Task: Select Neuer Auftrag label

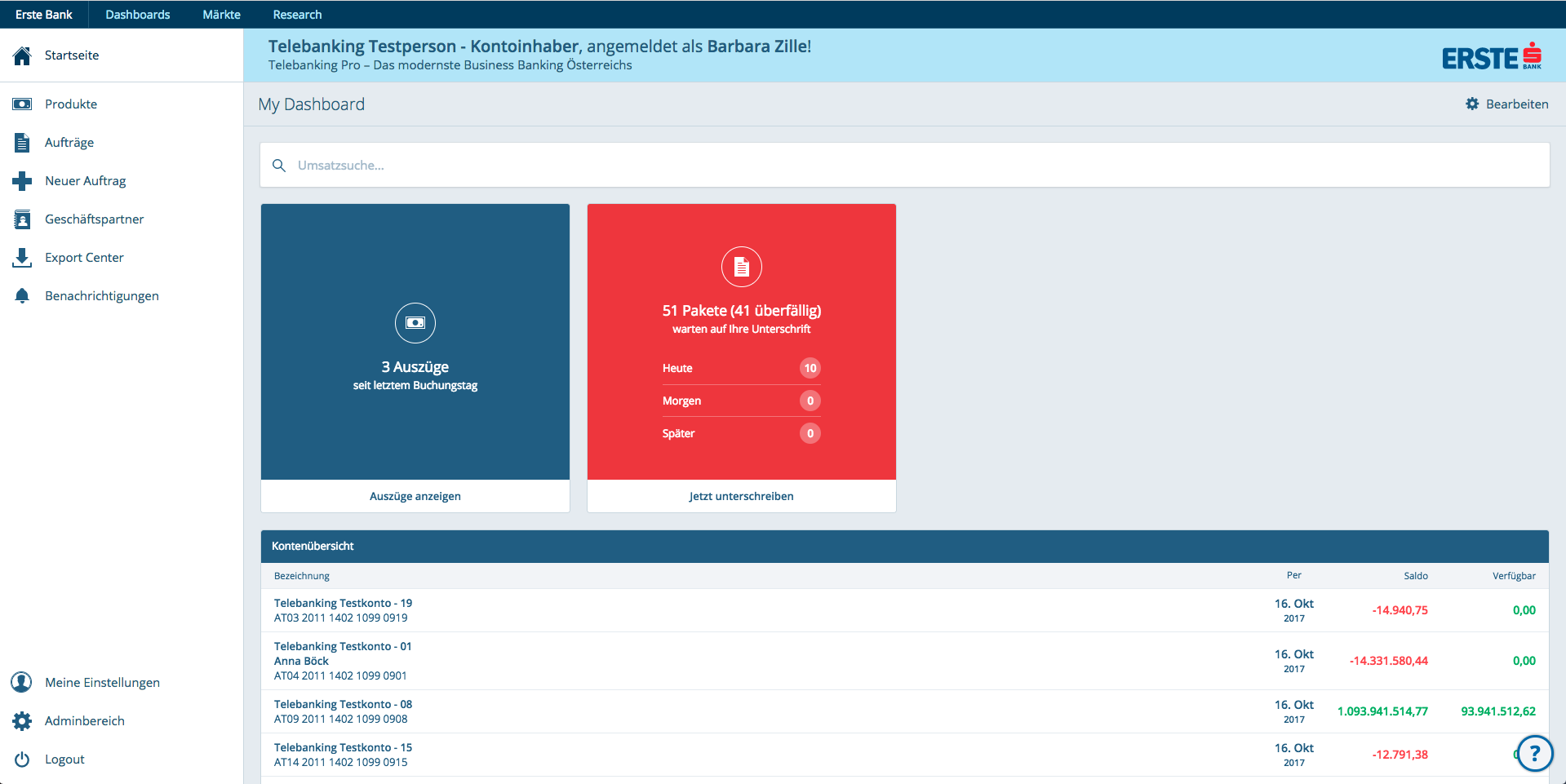Action: (x=86, y=181)
